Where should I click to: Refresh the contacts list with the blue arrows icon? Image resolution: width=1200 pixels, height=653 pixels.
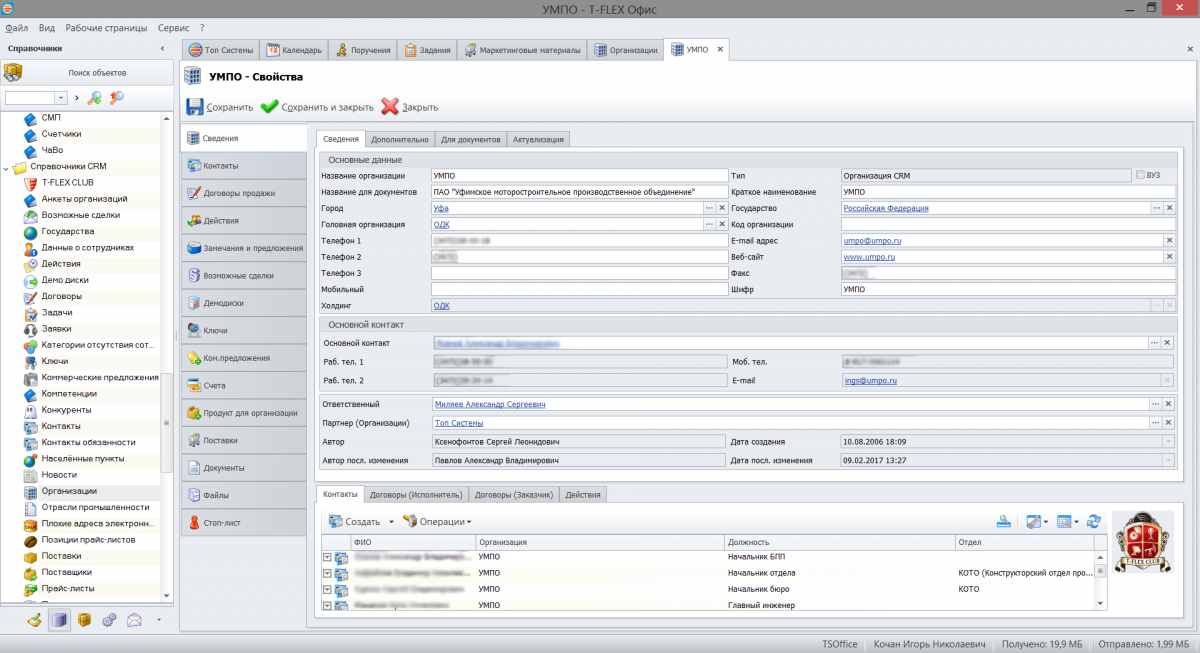tap(1094, 521)
